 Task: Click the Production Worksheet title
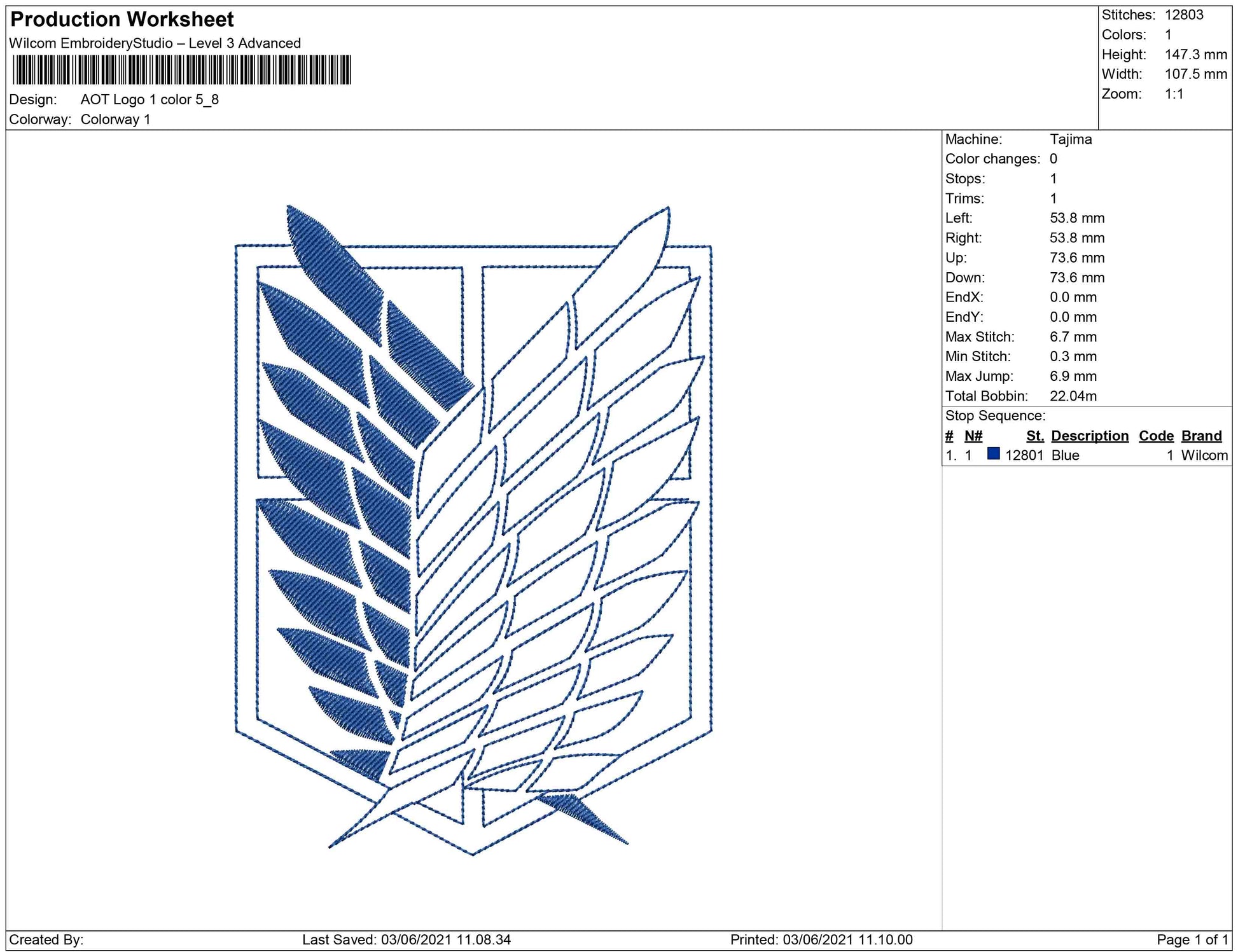coord(122,19)
